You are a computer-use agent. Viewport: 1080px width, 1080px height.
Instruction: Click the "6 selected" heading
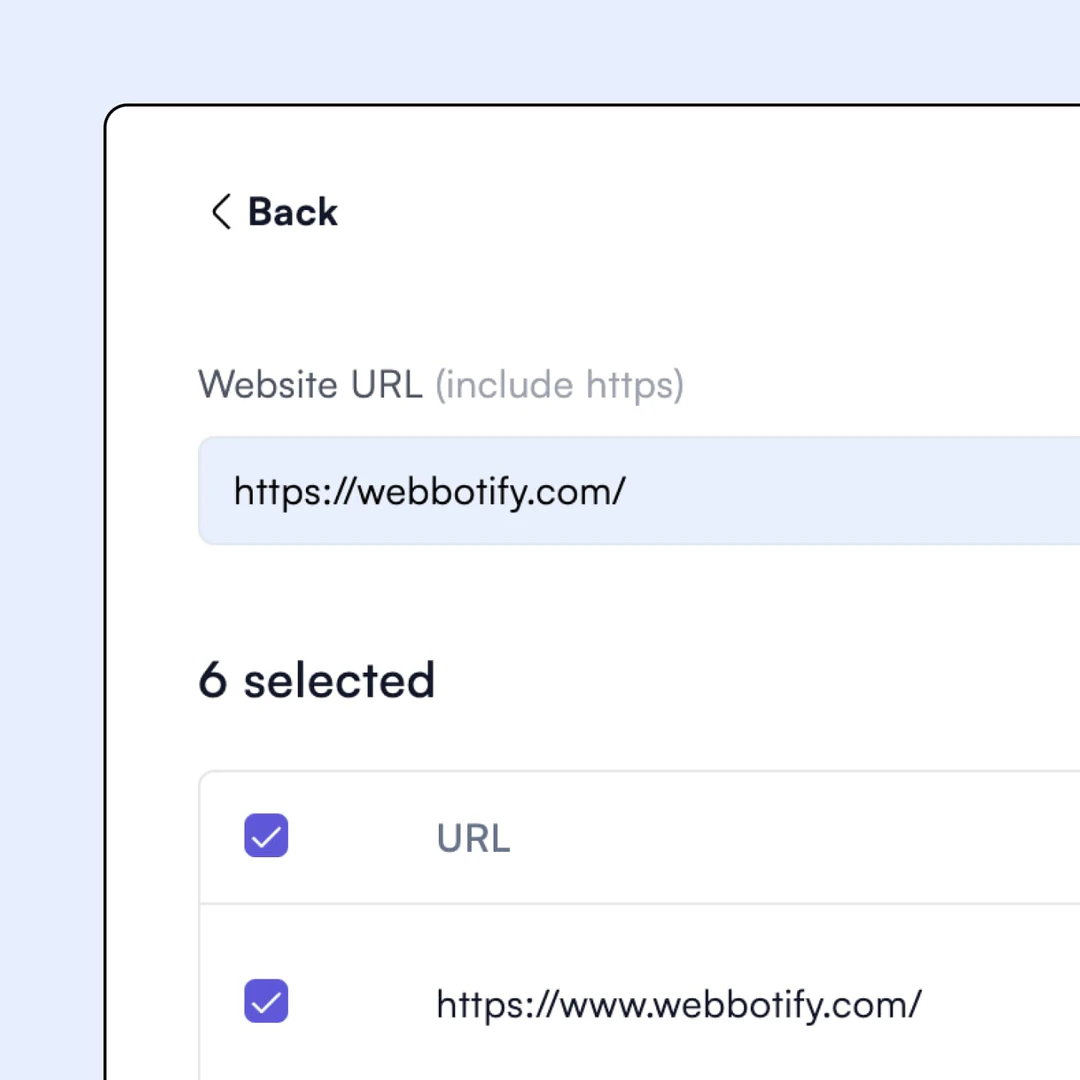point(316,680)
